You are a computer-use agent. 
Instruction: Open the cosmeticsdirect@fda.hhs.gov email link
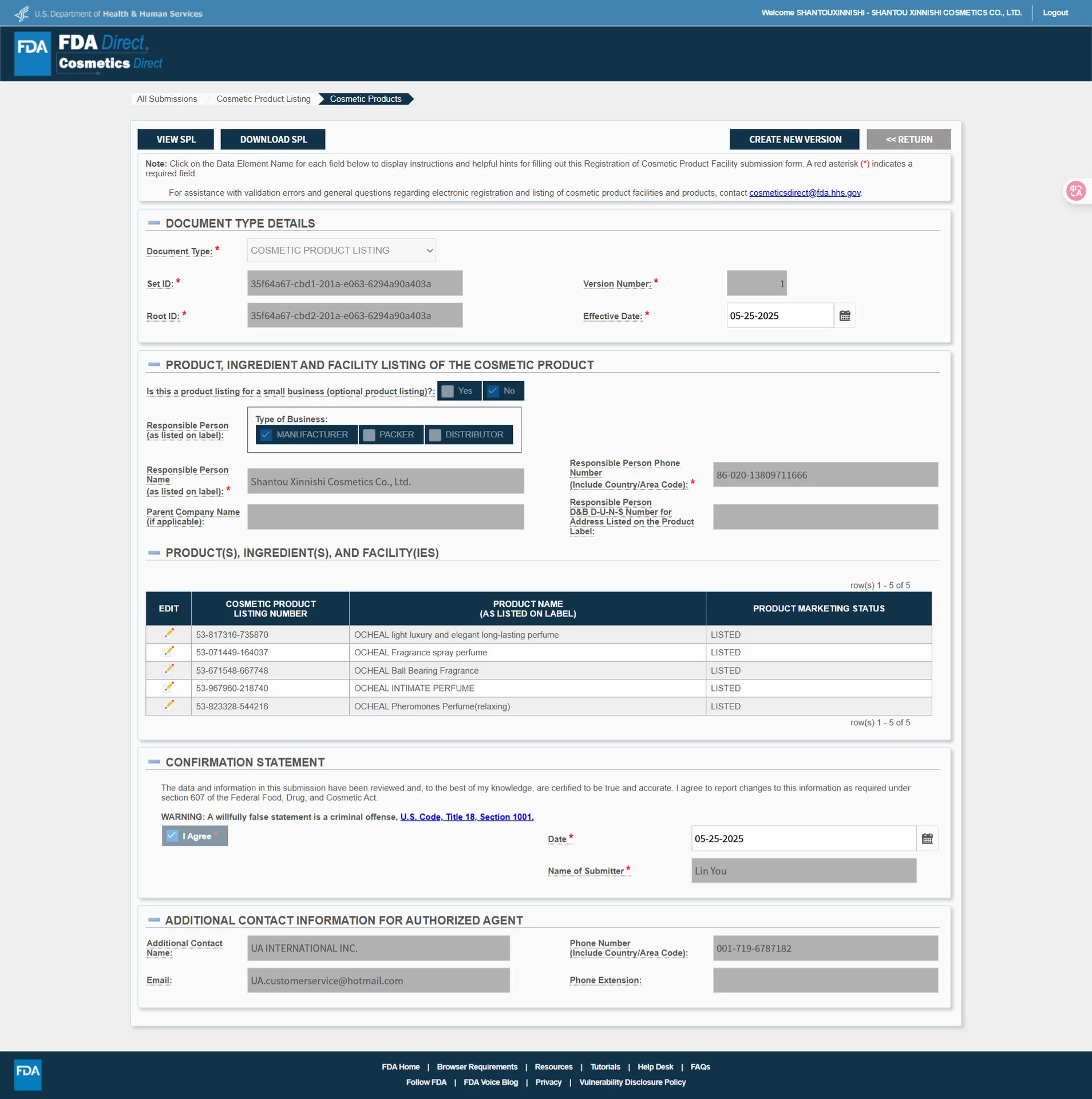pos(805,193)
